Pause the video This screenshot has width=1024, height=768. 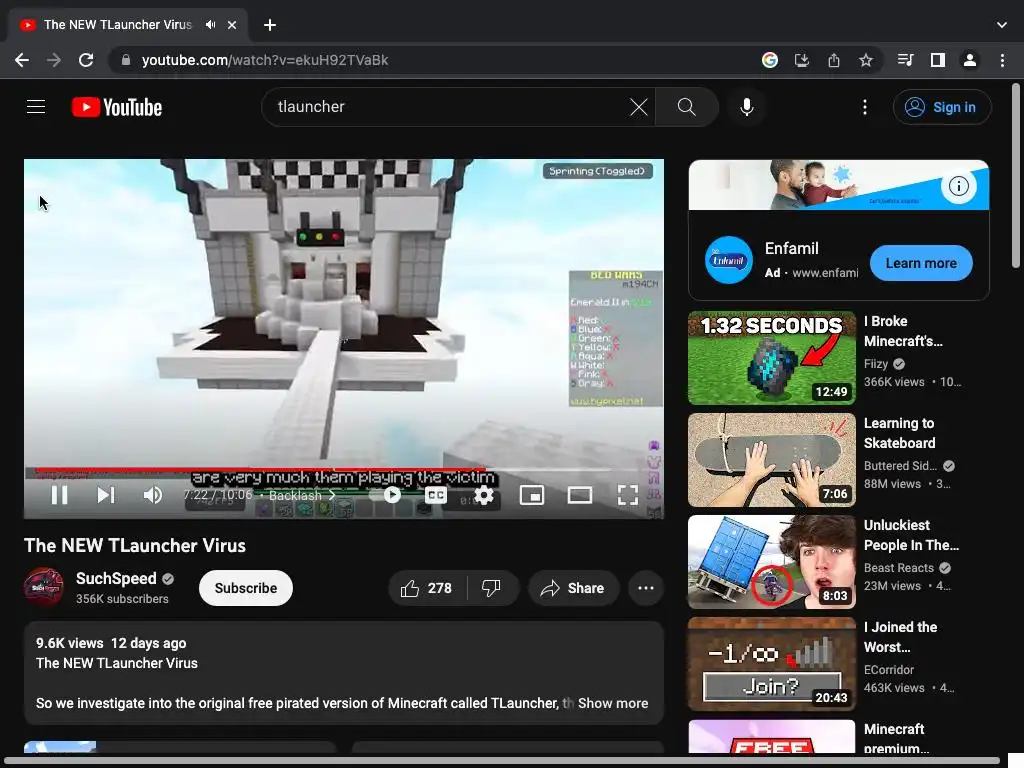(x=59, y=495)
